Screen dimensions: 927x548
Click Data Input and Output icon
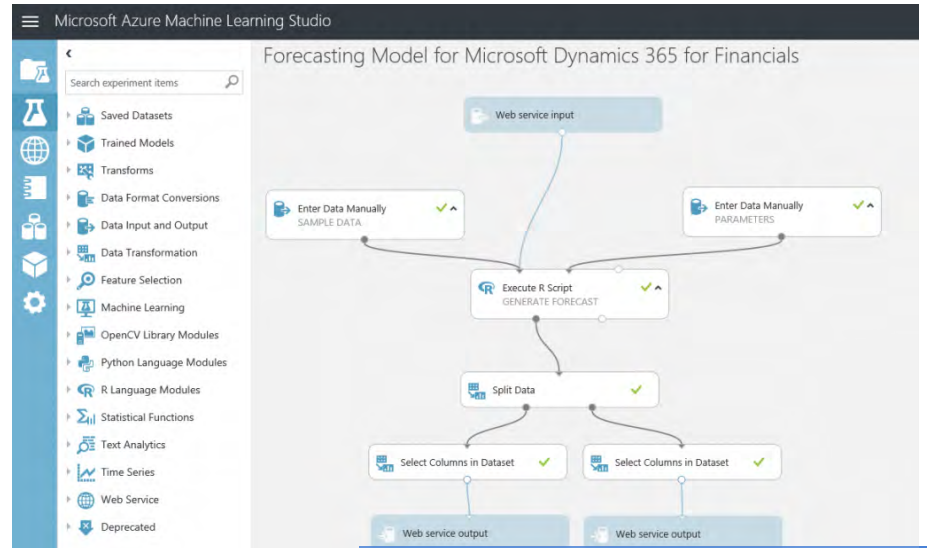(x=86, y=226)
